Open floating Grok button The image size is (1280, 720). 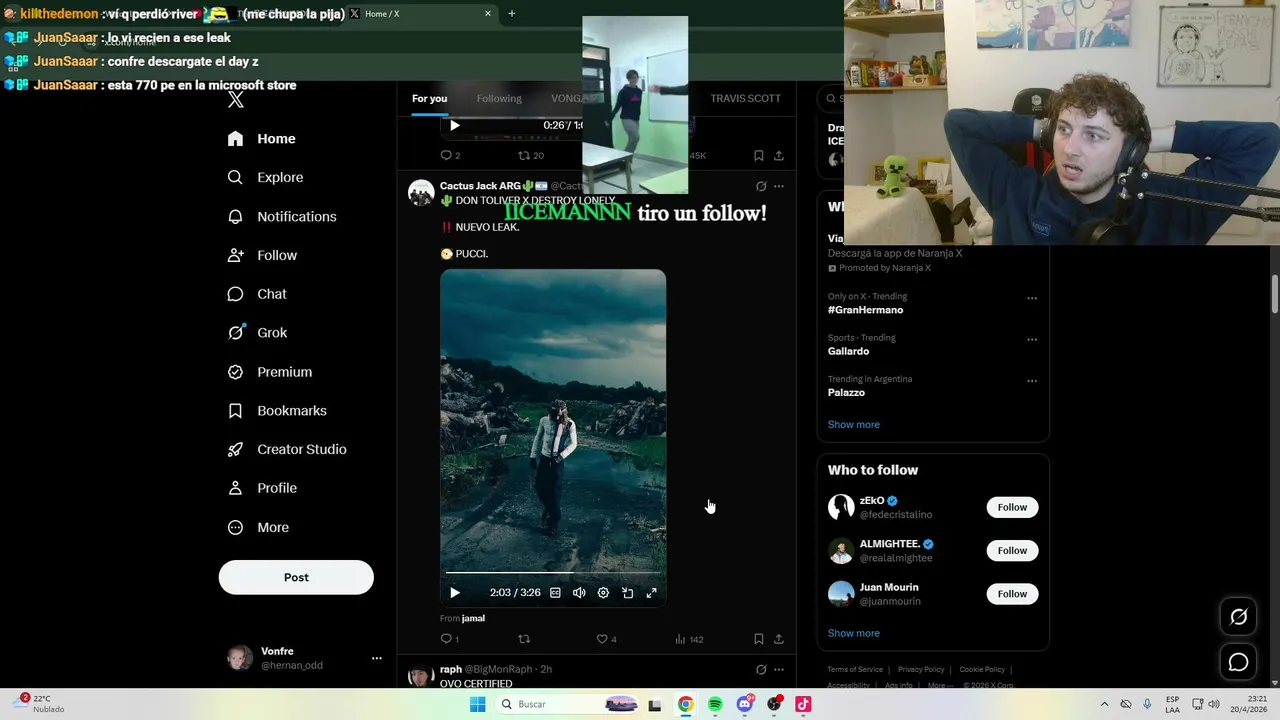tap(1238, 617)
